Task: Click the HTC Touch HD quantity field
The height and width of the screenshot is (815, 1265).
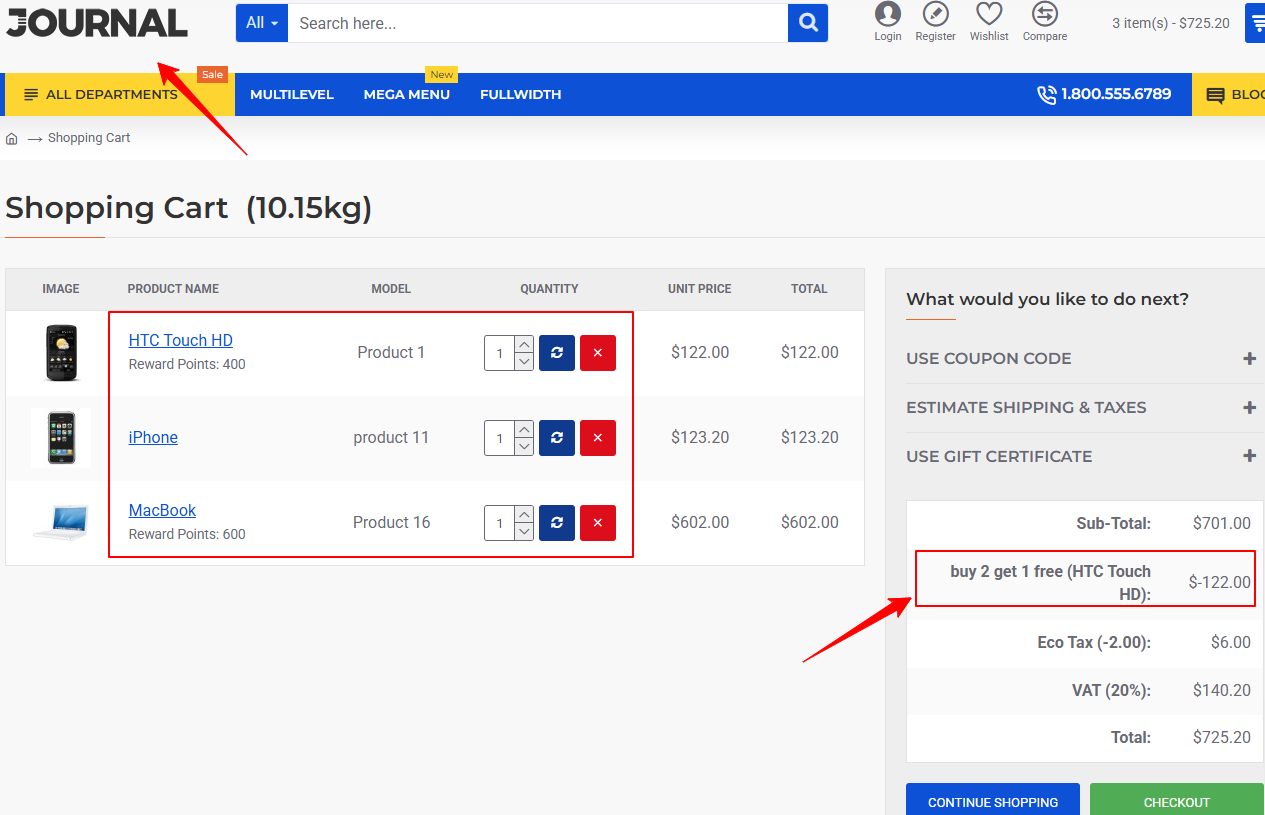Action: pos(500,353)
